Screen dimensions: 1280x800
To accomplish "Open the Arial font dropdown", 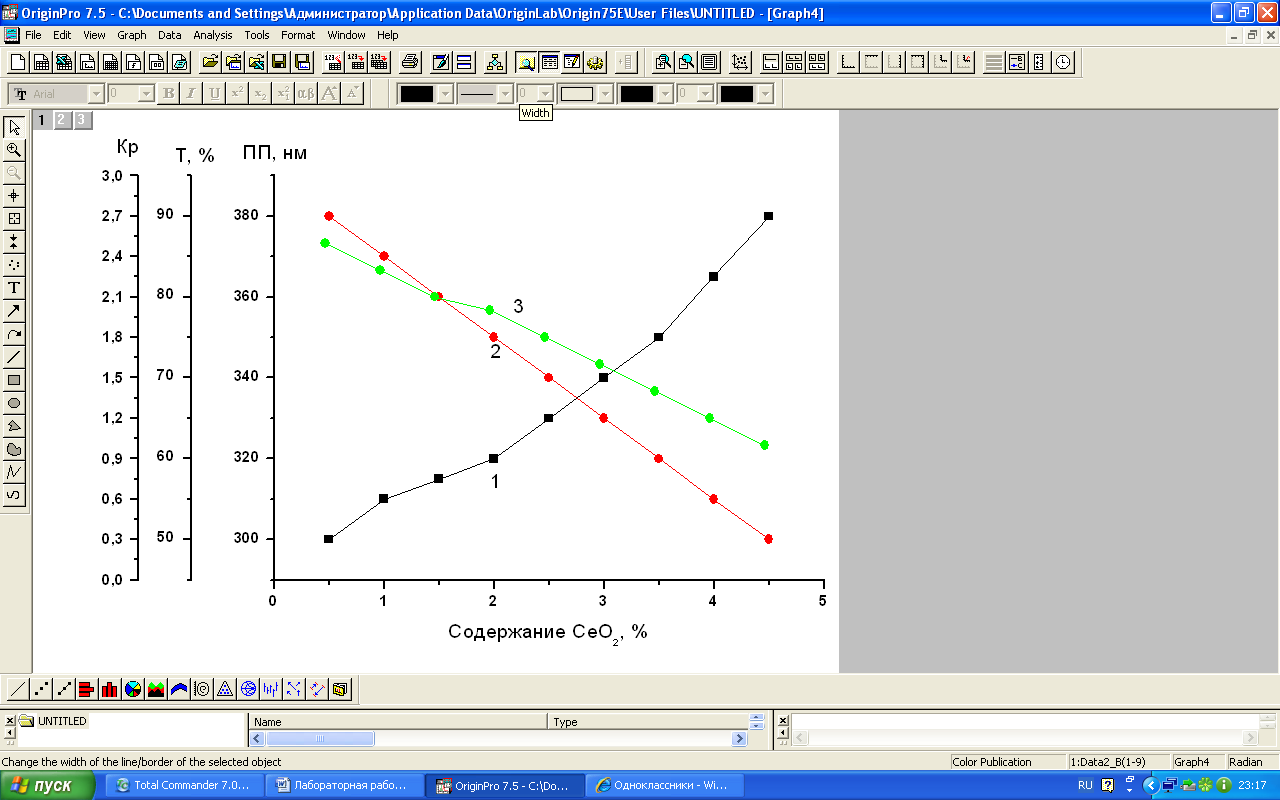I will tap(96, 93).
